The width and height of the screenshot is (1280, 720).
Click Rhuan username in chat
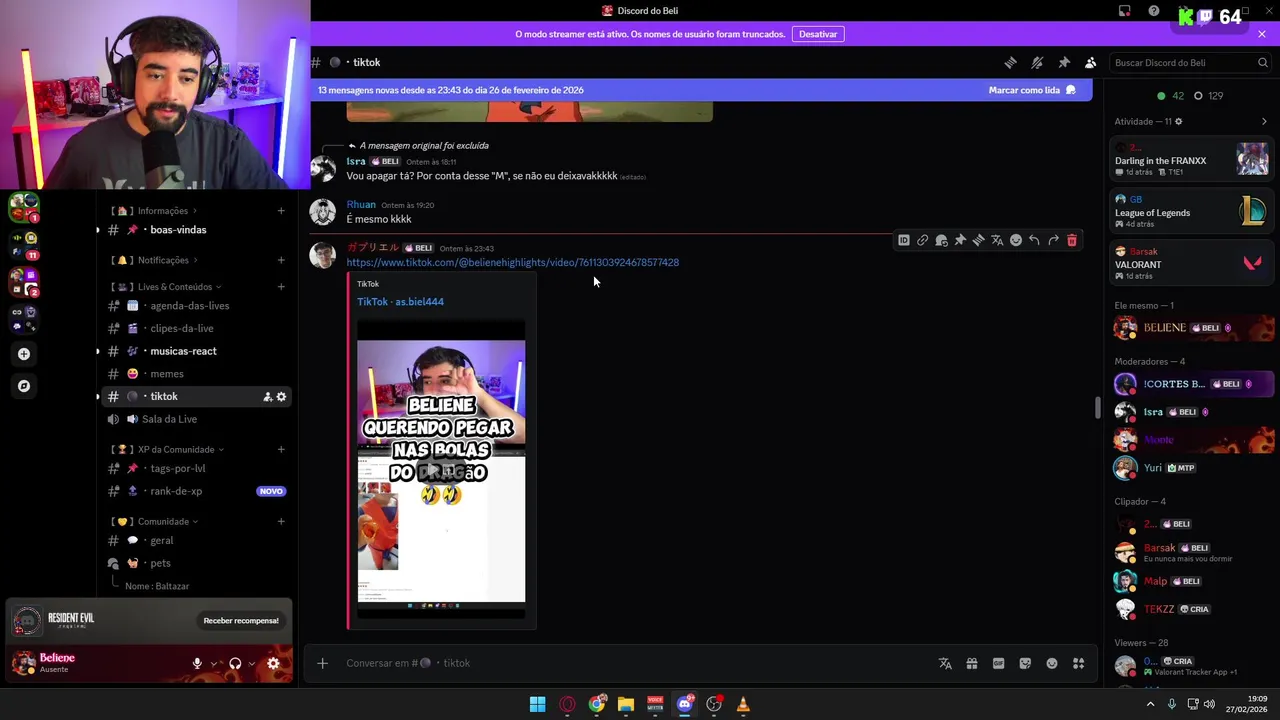click(361, 205)
